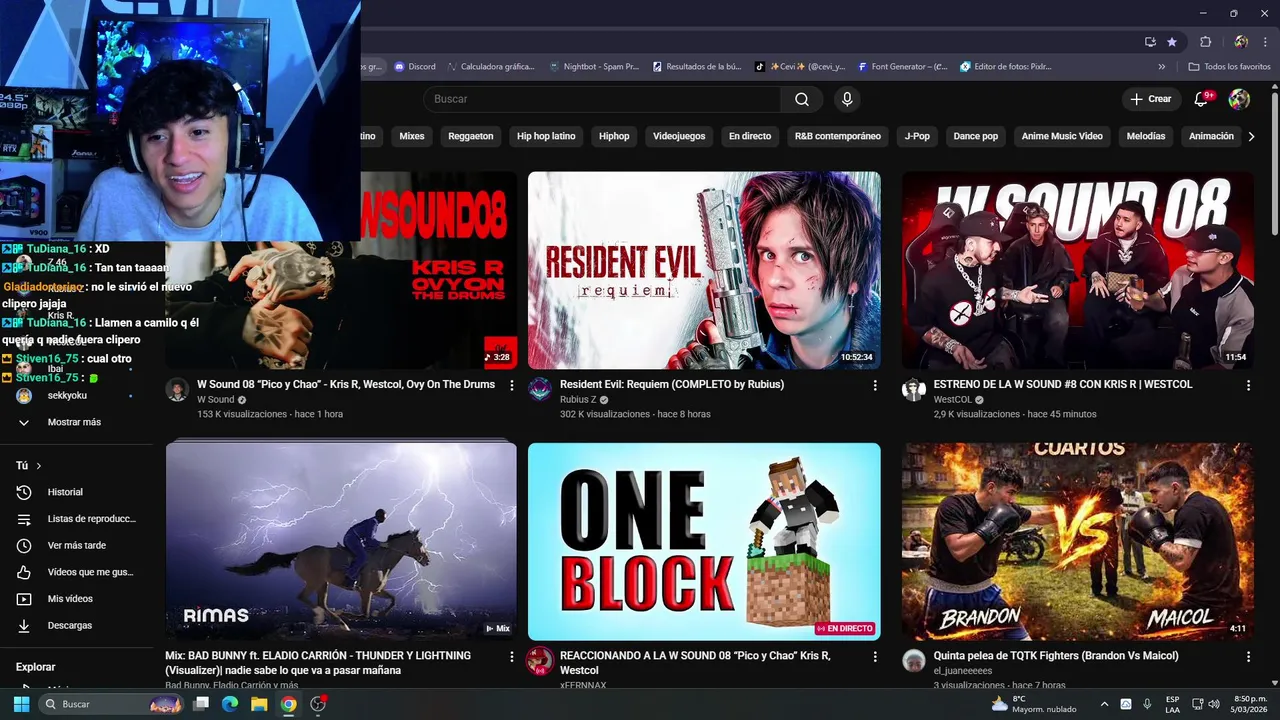This screenshot has height=720, width=1280.
Task: Show more bookmarks with double chevron
Action: 1161,67
